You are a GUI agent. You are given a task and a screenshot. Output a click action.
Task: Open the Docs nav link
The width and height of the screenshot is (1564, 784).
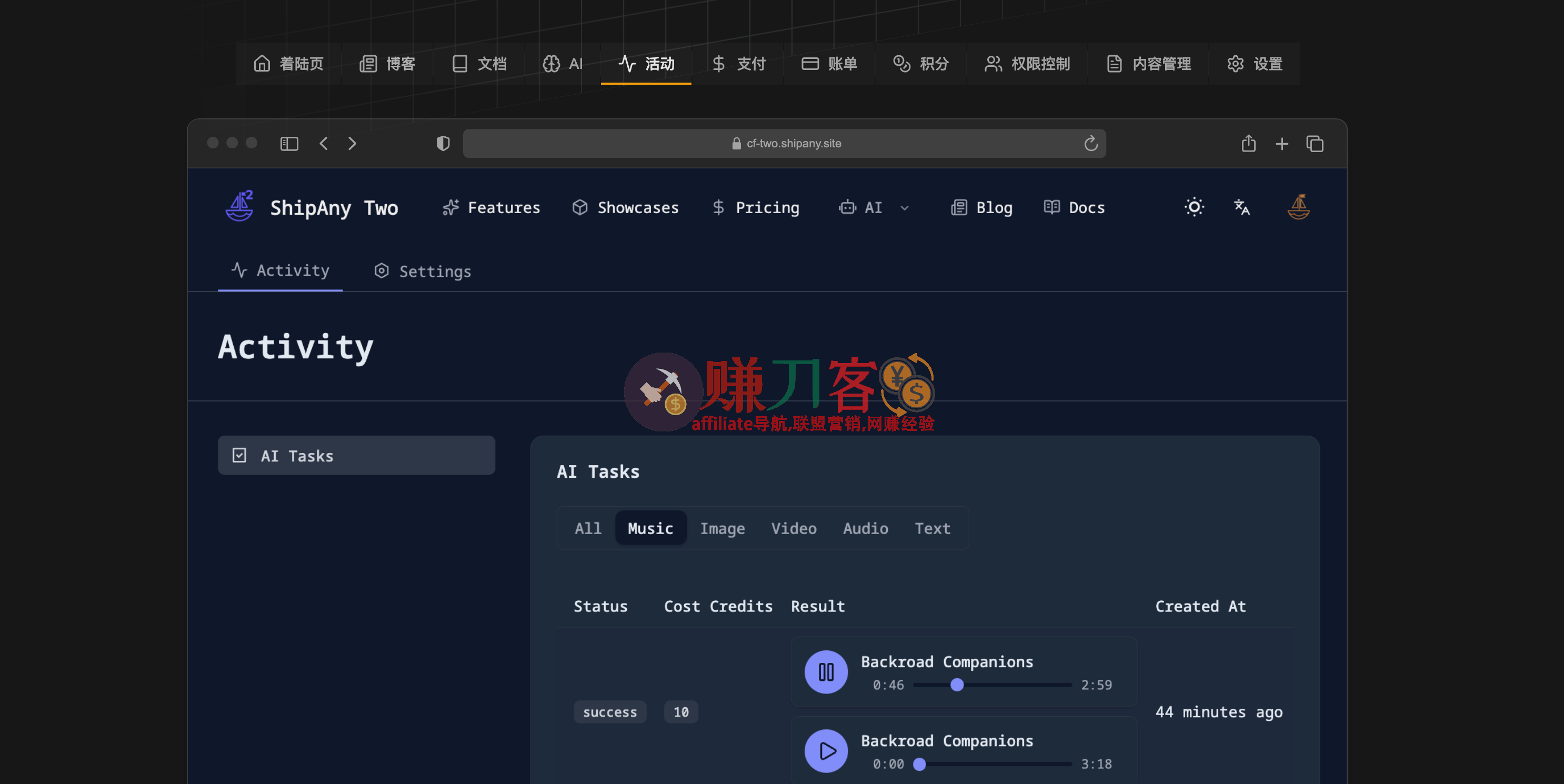click(1074, 208)
